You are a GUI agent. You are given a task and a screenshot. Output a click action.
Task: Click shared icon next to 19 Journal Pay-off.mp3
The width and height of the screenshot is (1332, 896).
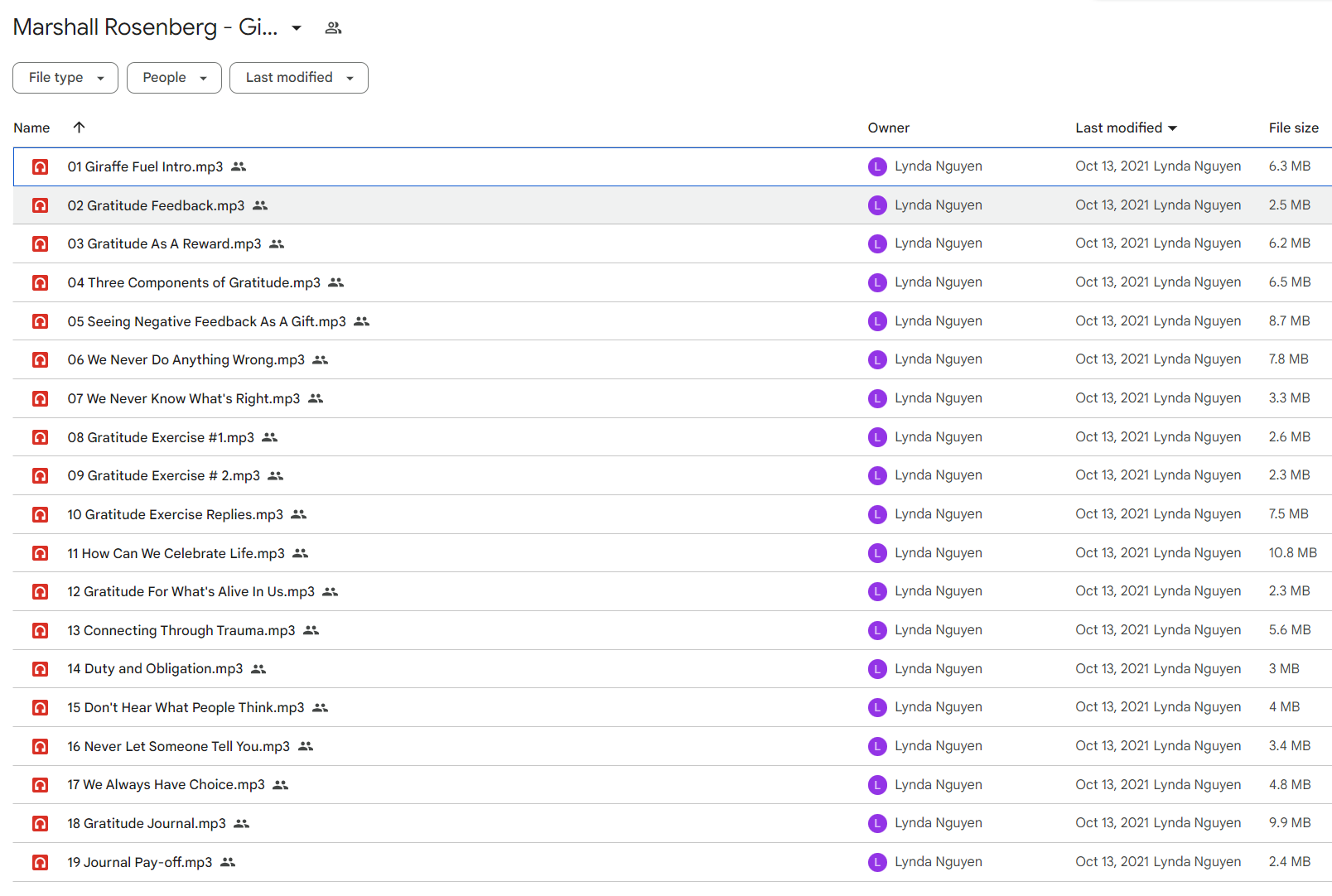228,862
